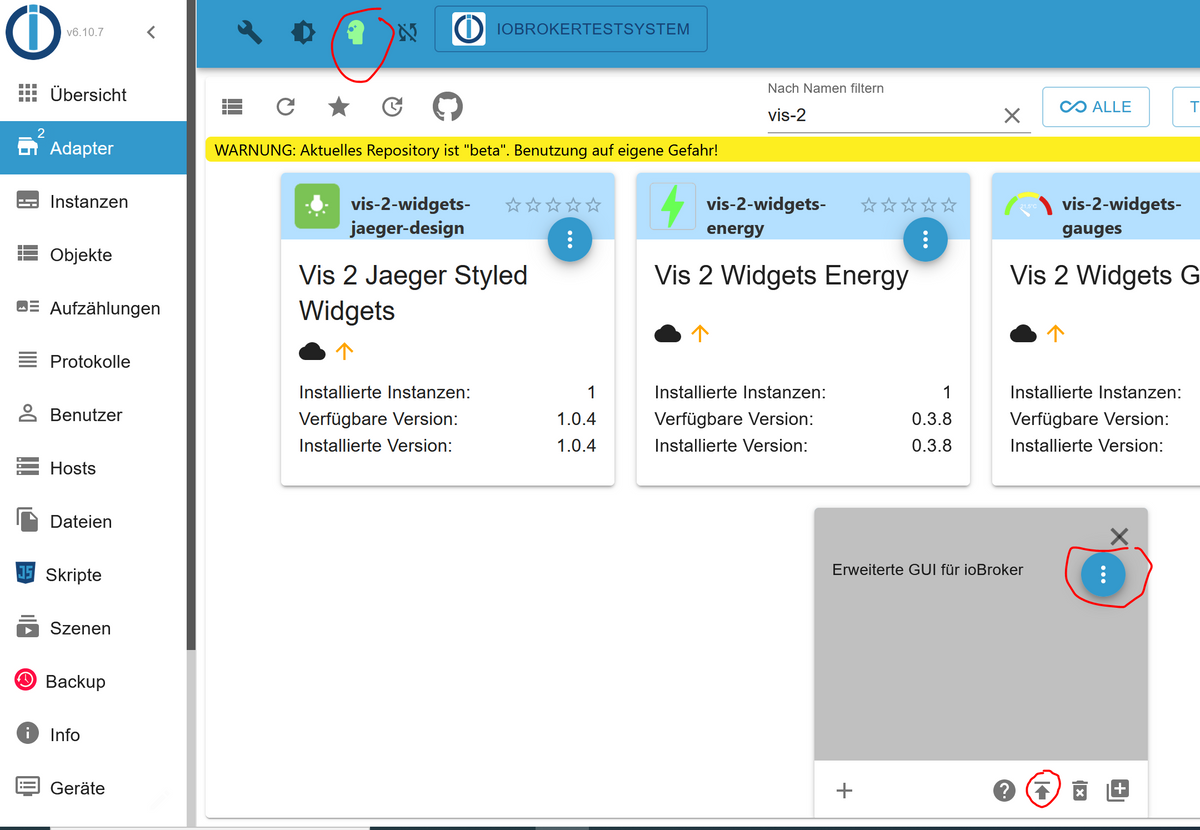Viewport: 1200px width, 830px height.
Task: Collapse the sidebar with the chevron
Action: (x=151, y=32)
